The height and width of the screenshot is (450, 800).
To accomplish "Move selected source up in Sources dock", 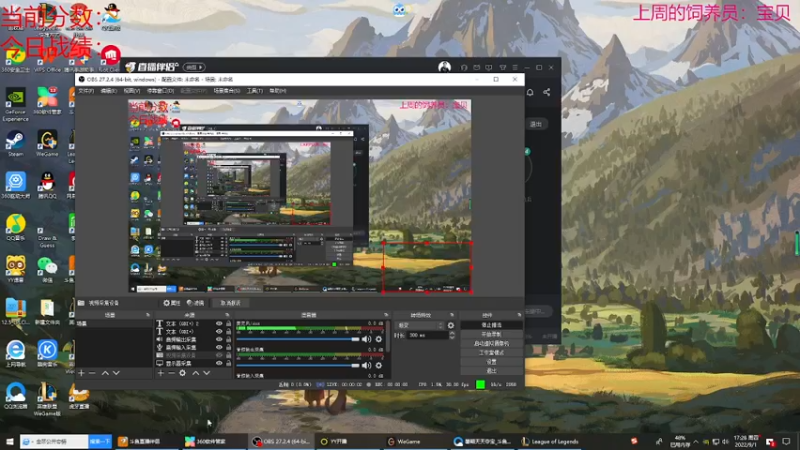I will [195, 373].
